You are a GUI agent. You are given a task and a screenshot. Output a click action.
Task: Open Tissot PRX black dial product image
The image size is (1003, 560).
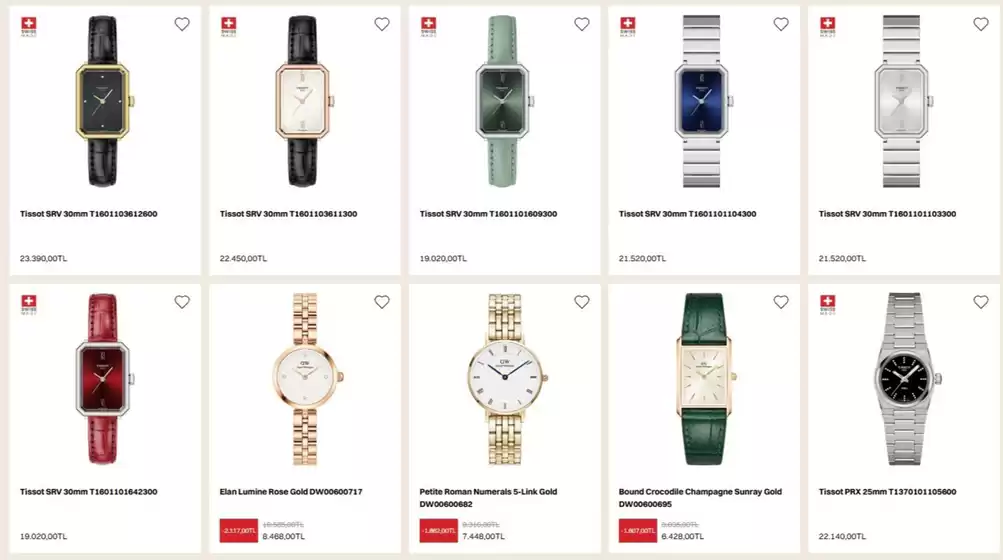[903, 378]
